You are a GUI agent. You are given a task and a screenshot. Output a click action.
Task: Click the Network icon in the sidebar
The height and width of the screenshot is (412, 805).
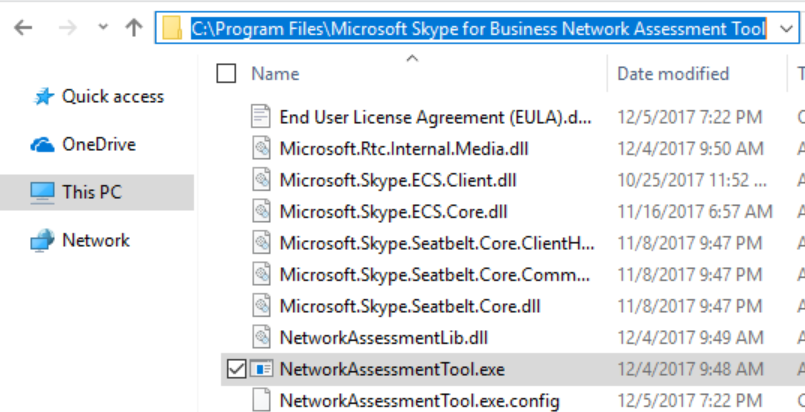coord(42,240)
